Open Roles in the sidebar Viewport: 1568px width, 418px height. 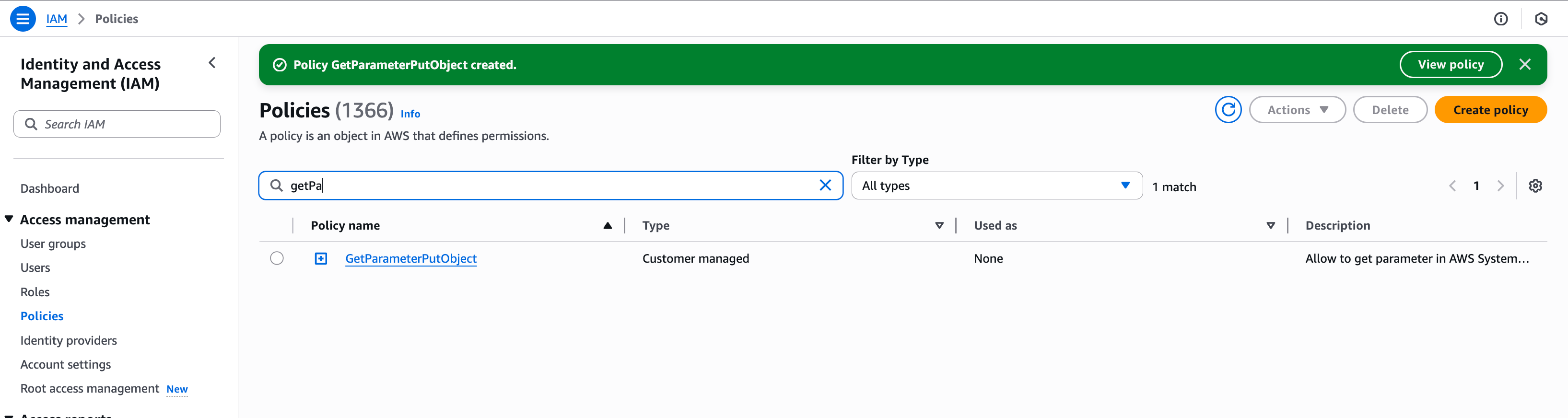tap(35, 292)
